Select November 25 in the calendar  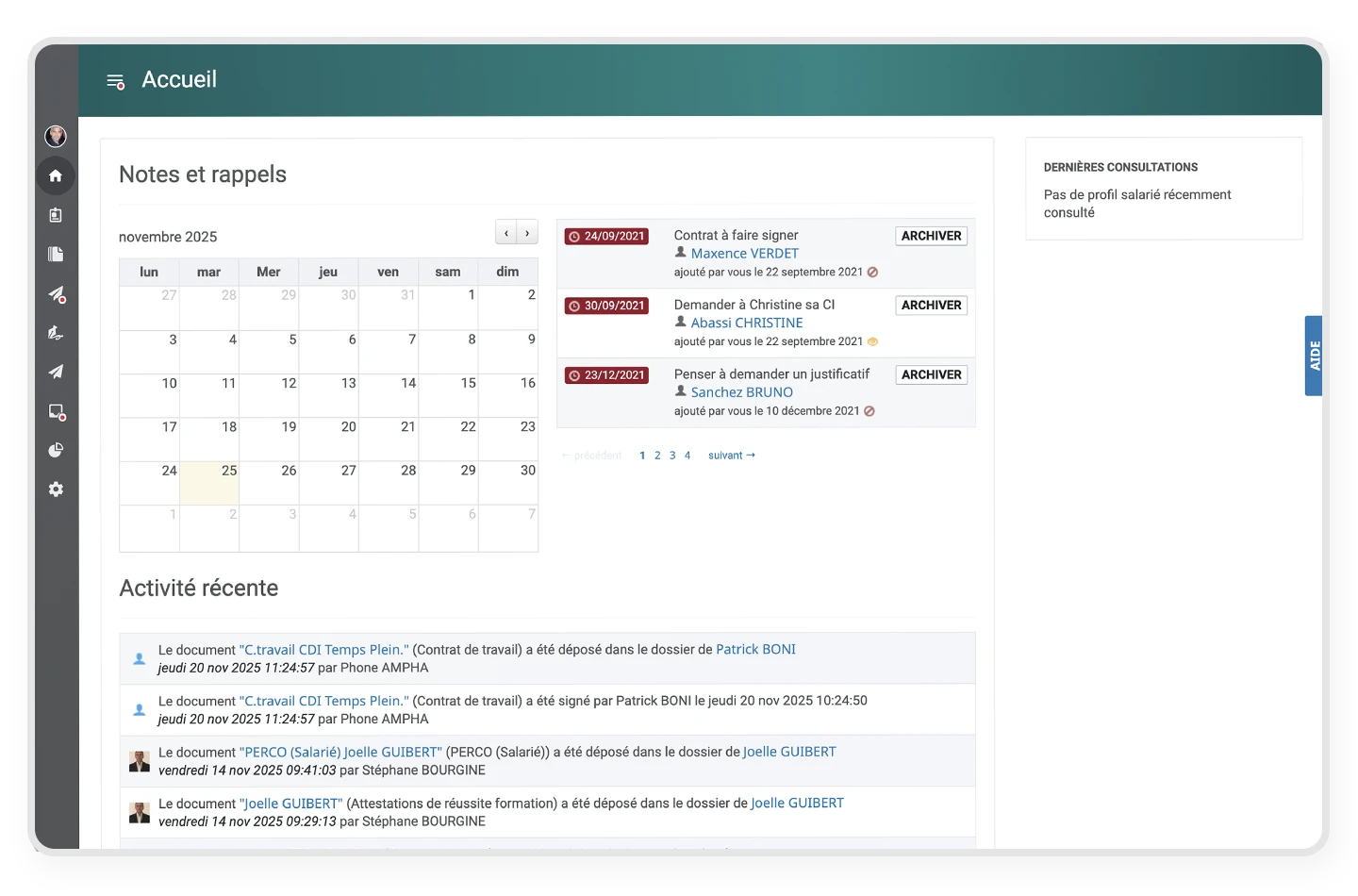(209, 482)
